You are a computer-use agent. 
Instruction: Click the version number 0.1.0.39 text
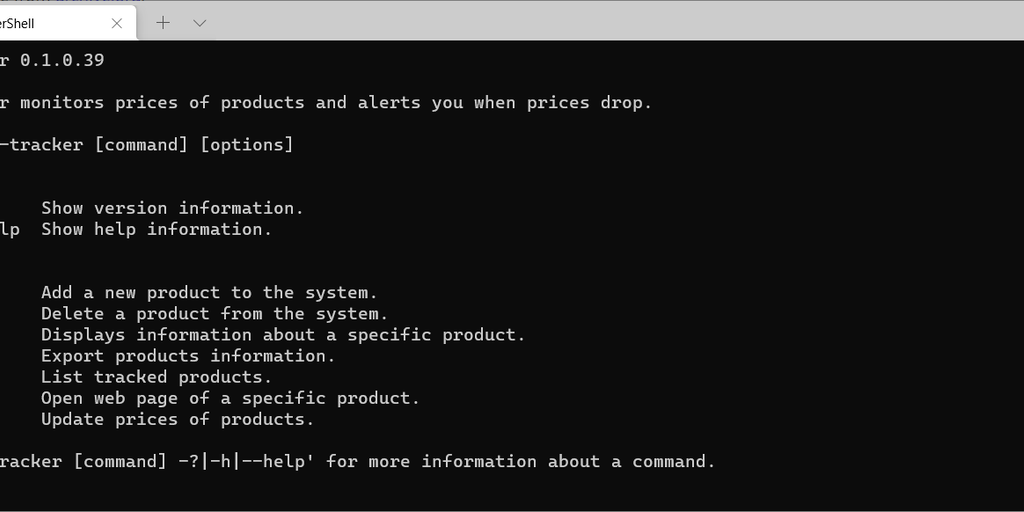click(x=62, y=60)
